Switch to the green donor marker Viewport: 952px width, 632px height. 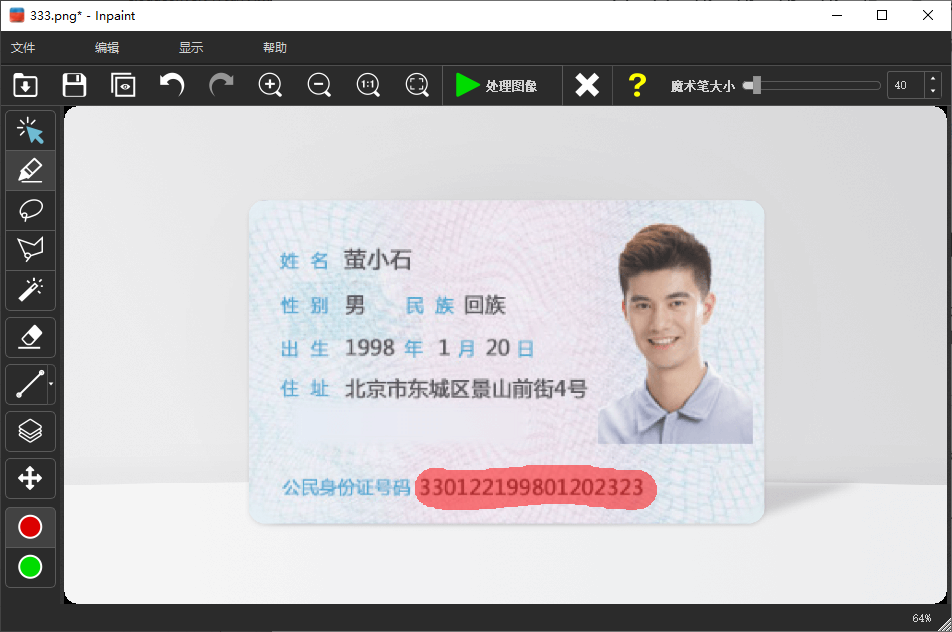[30, 567]
